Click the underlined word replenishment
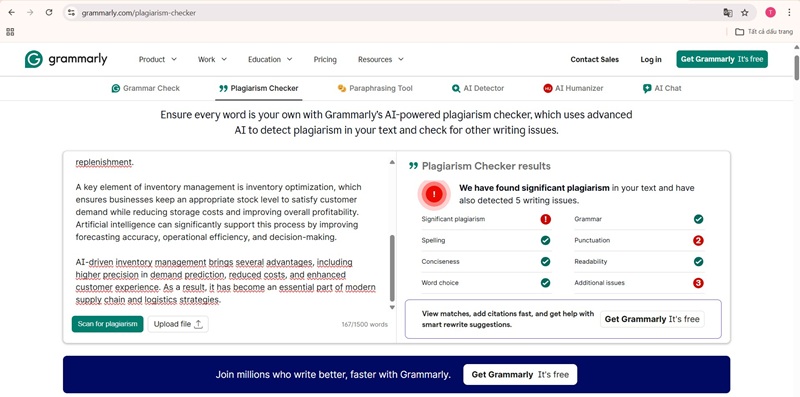Image resolution: width=800 pixels, height=397 pixels. pyautogui.click(x=104, y=162)
